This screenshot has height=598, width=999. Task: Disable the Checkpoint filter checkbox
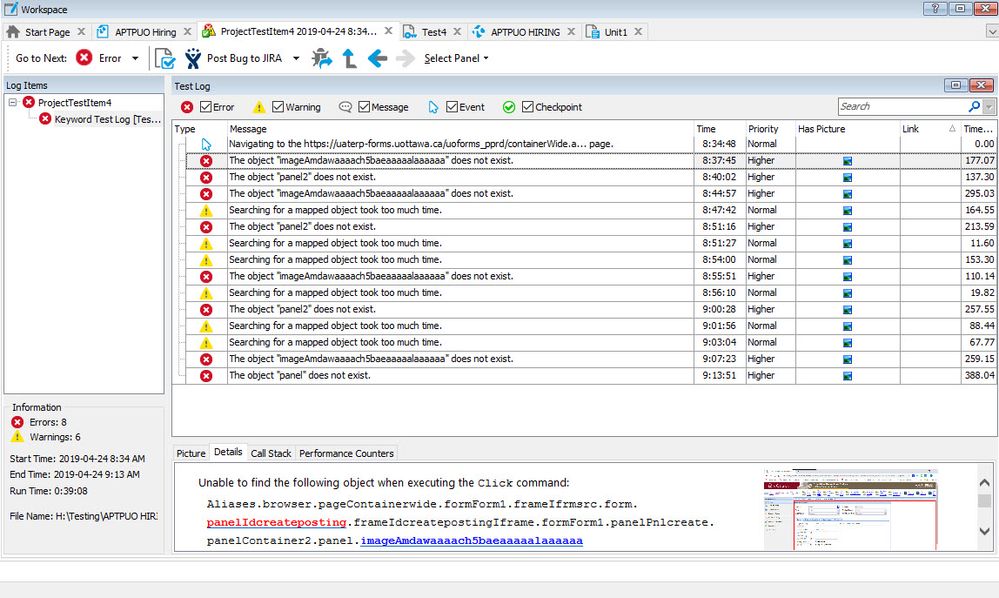pyautogui.click(x=527, y=107)
